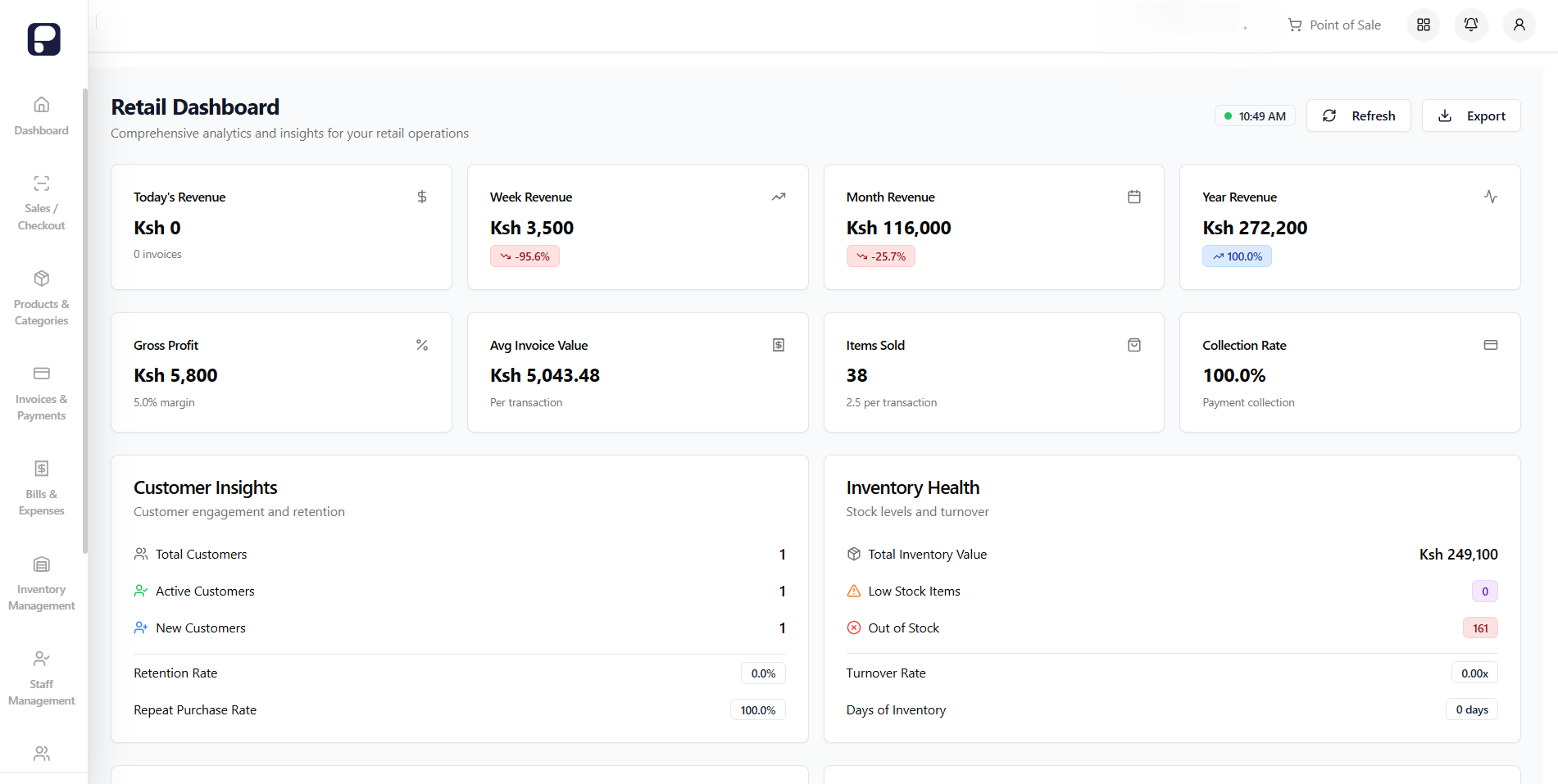Viewport: 1558px width, 784px height.
Task: Export the retail dashboard report
Action: (x=1471, y=116)
